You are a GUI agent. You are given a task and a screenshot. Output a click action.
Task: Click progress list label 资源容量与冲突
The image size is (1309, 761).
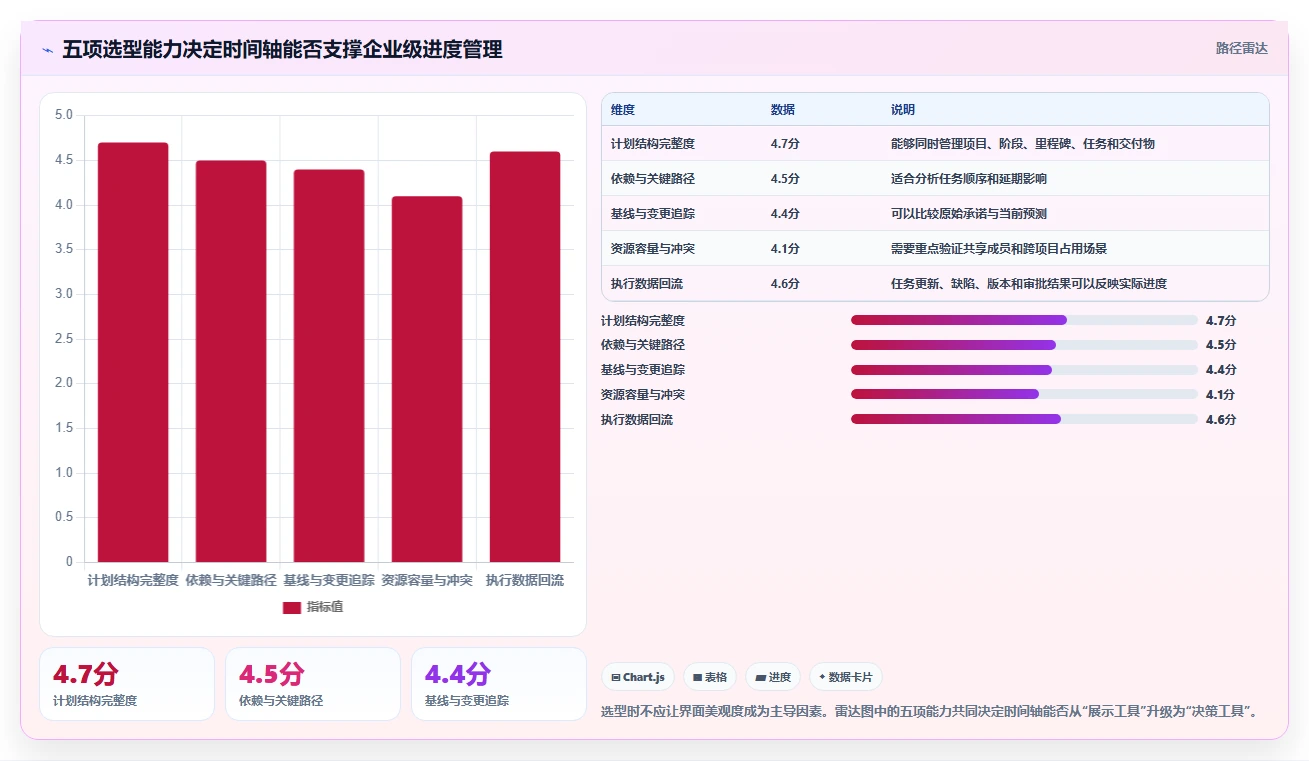pos(643,395)
